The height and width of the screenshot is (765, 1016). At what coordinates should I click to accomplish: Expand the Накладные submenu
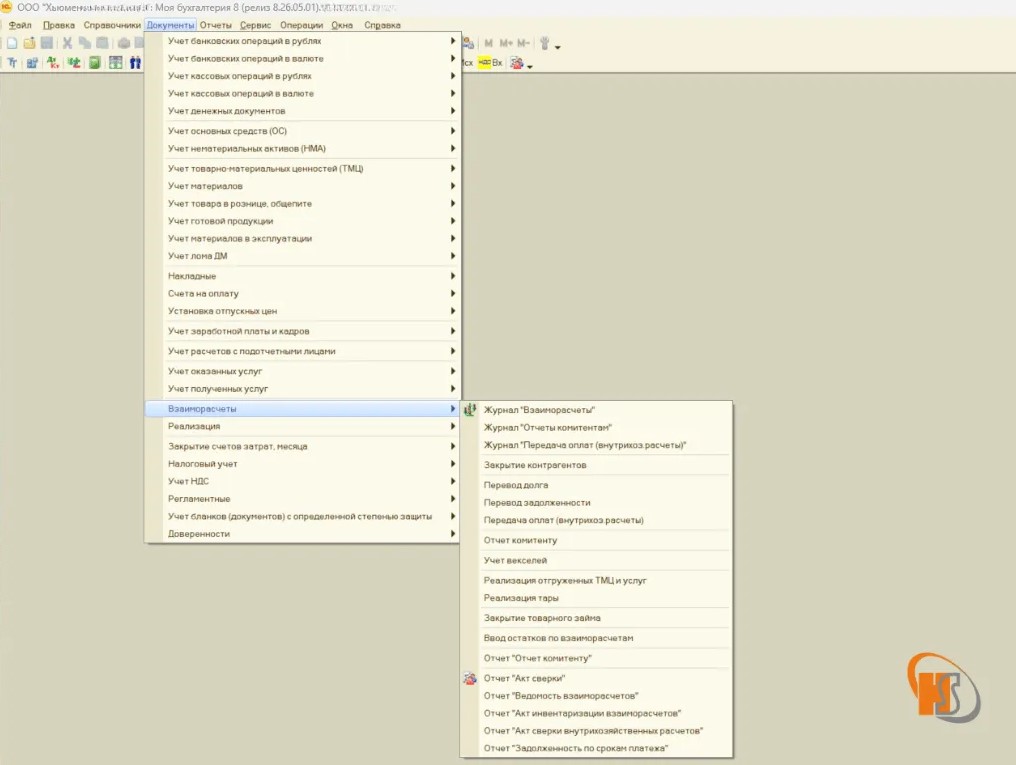(x=302, y=276)
